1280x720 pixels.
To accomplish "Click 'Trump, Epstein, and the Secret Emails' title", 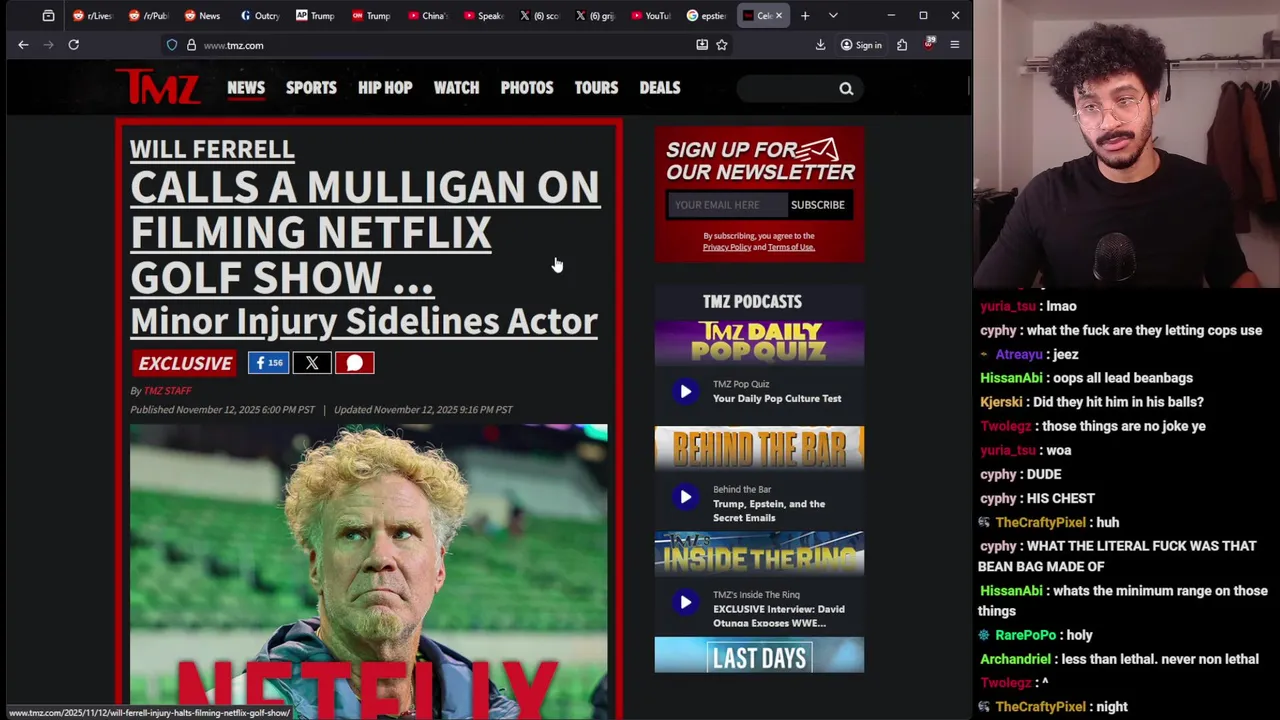I will tap(769, 511).
